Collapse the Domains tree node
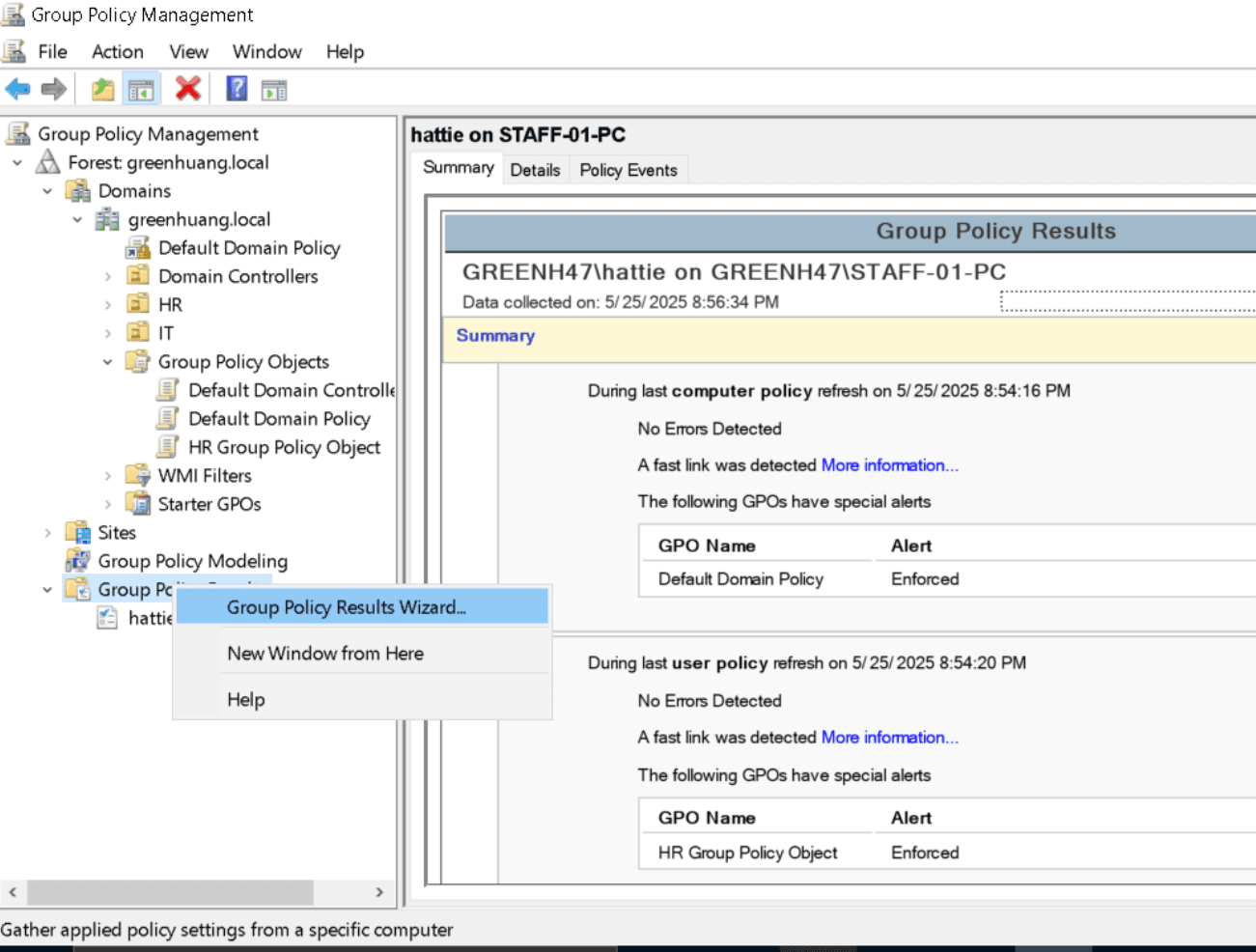Screen dimensions: 1256x952 (47, 191)
